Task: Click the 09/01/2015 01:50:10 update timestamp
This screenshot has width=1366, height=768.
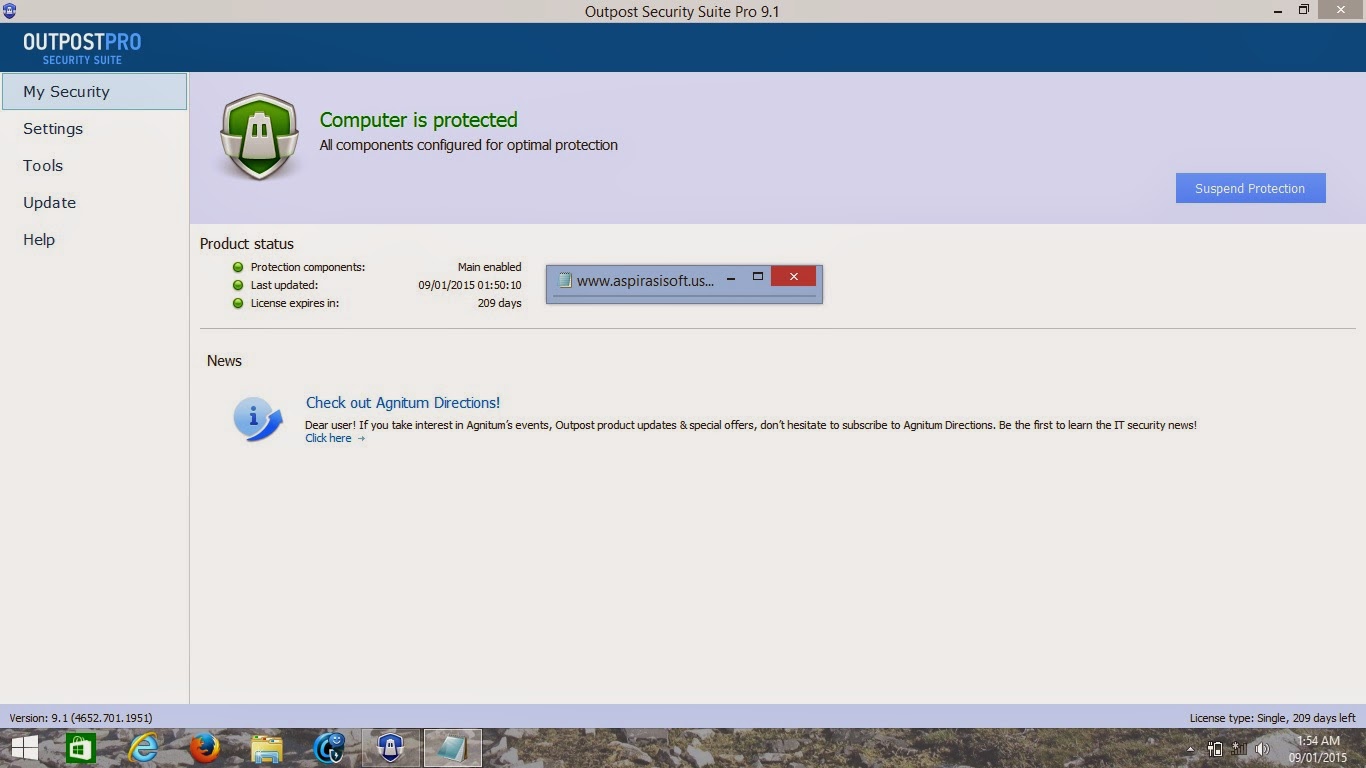Action: coord(470,285)
